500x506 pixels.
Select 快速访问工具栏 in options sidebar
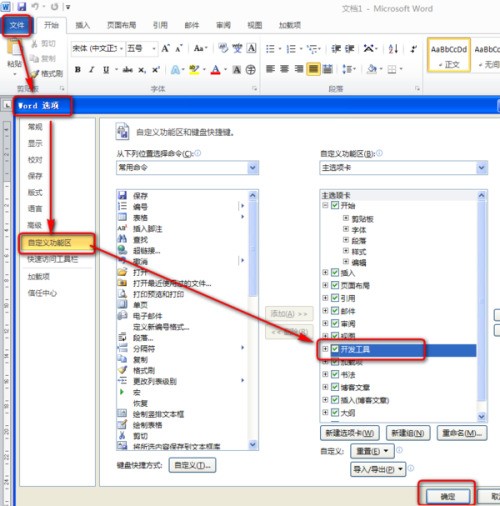(x=53, y=259)
